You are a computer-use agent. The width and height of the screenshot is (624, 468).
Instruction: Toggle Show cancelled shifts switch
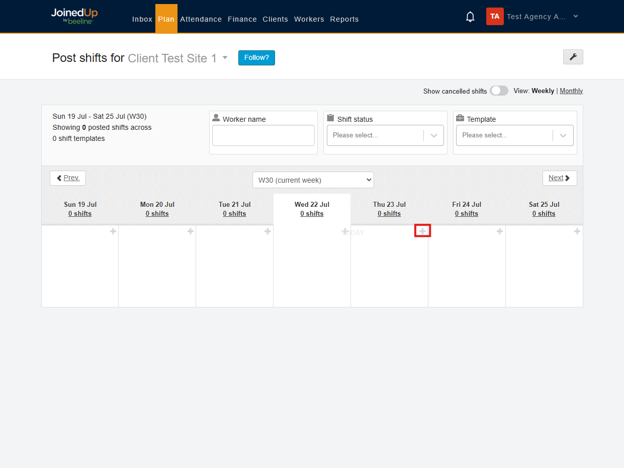click(x=499, y=91)
